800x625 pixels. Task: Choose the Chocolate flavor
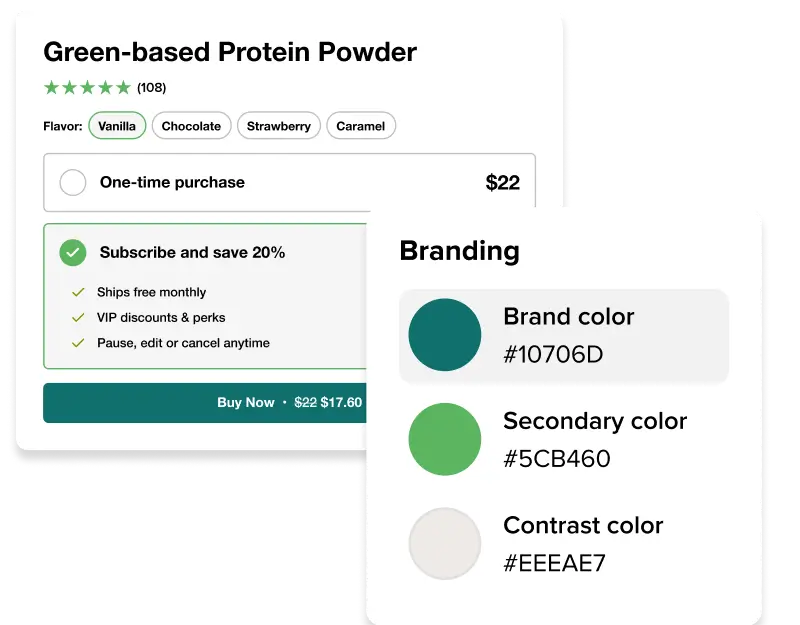click(x=192, y=126)
